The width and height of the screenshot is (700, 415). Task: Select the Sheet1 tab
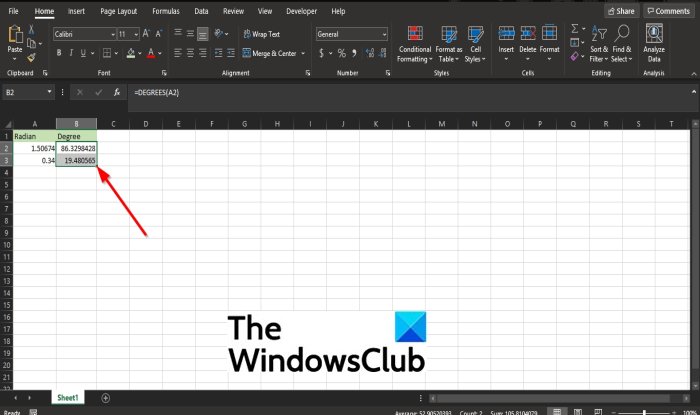point(67,397)
